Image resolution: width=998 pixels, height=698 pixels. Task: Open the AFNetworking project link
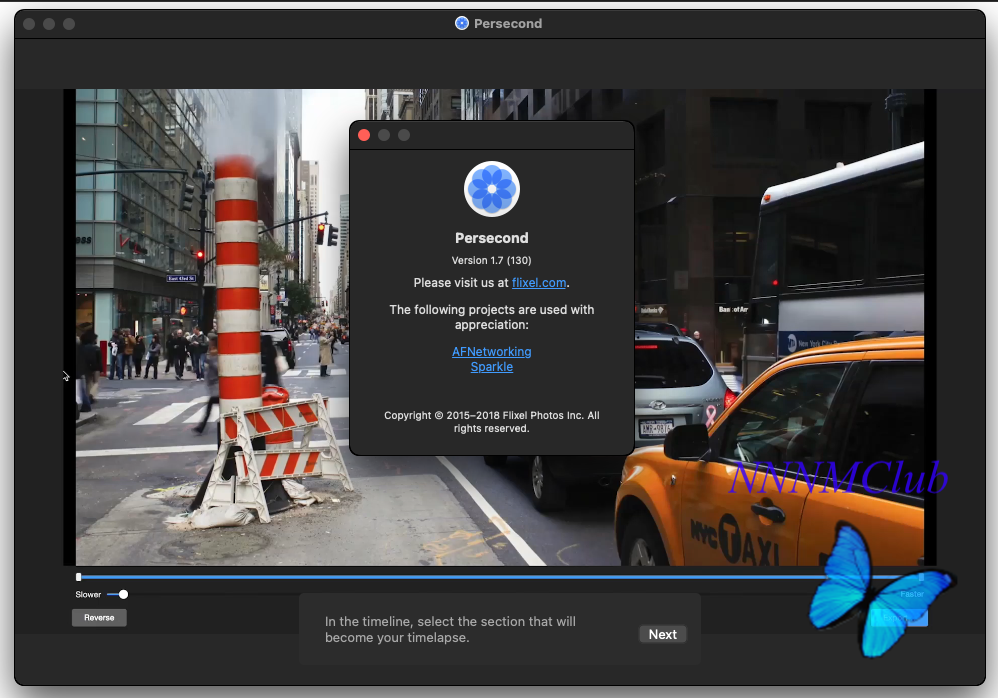tap(491, 352)
